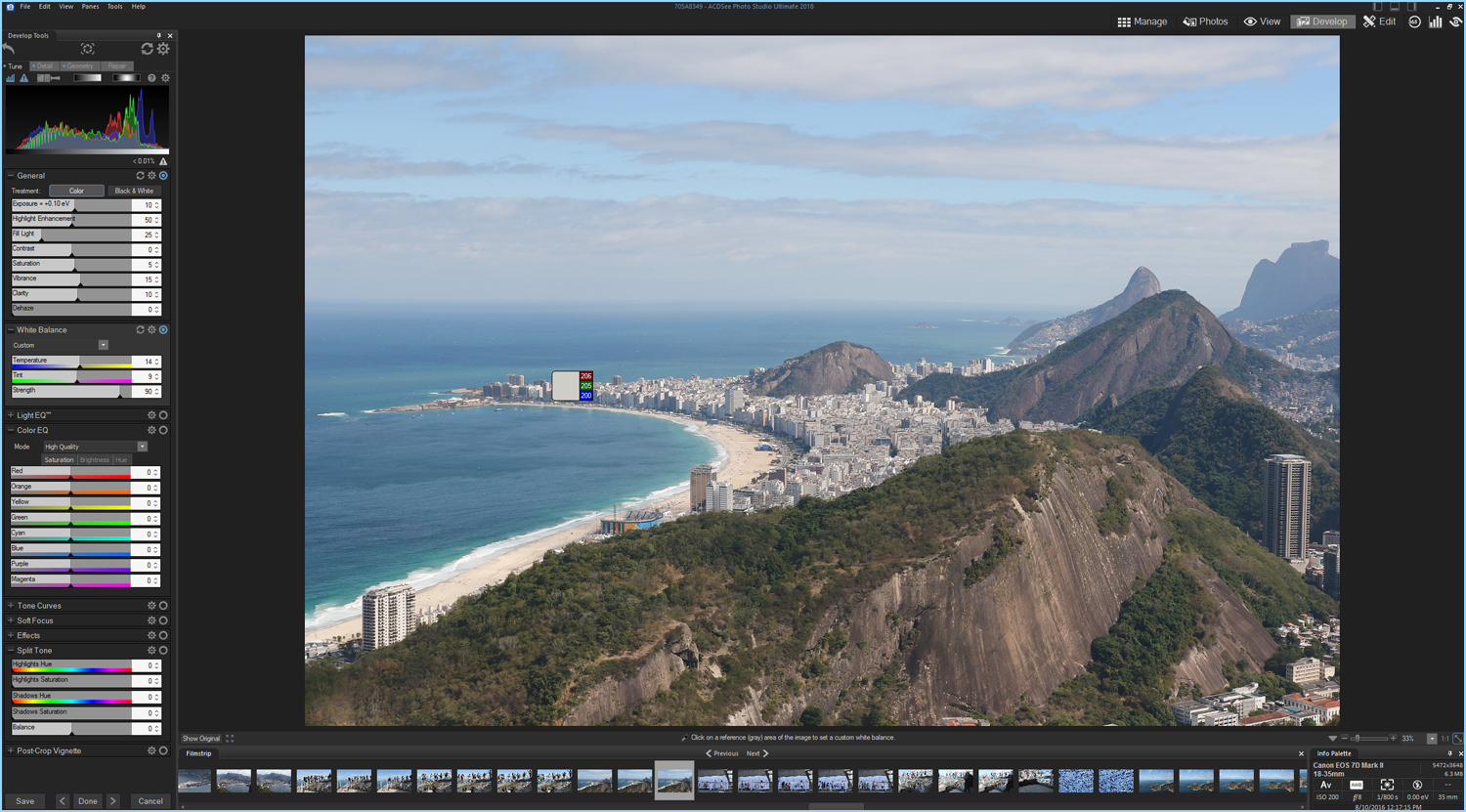The height and width of the screenshot is (812, 1466).
Task: Click the zoom-in plus icon
Action: click(1394, 739)
